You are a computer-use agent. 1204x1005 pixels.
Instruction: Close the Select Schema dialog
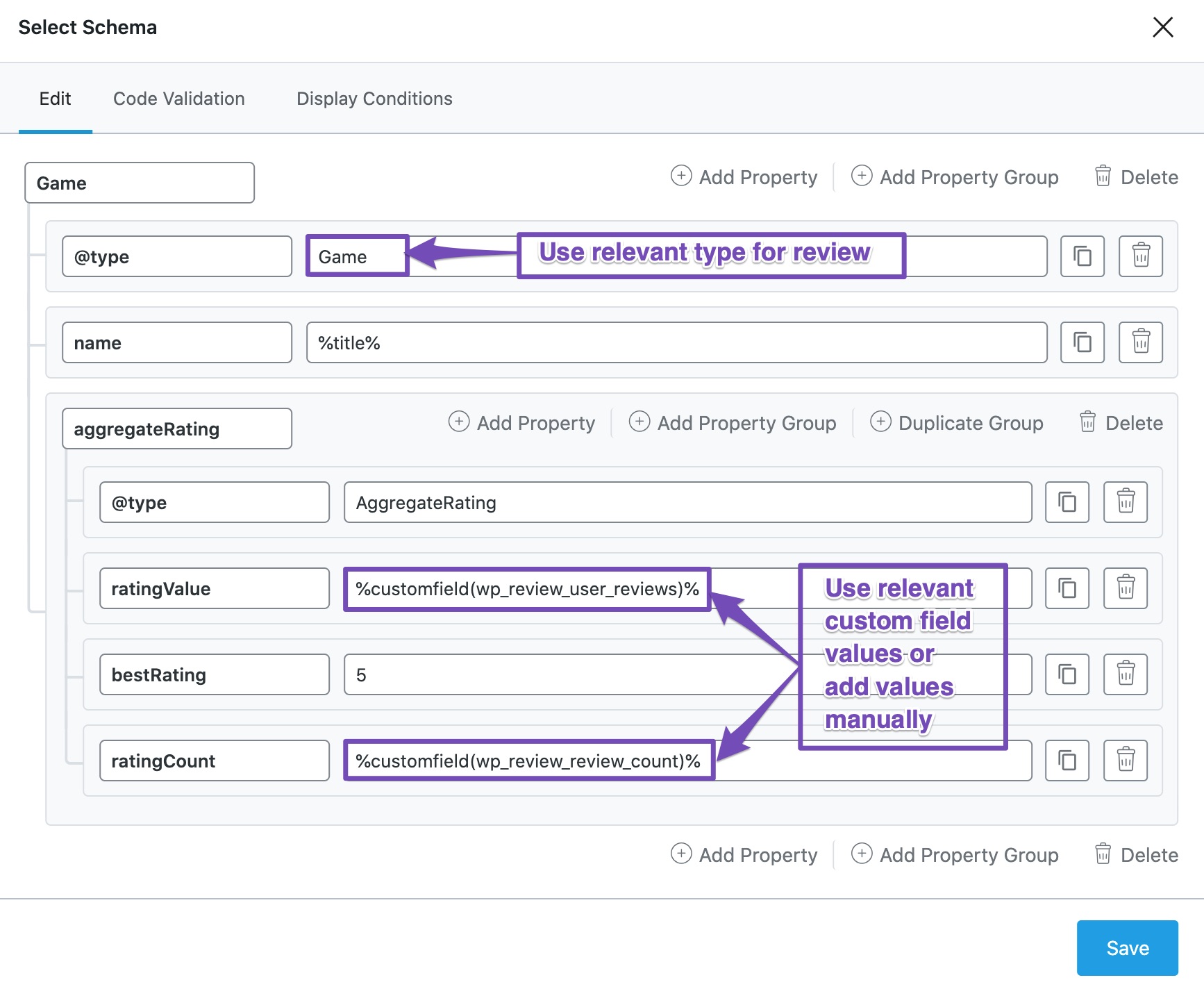[x=1162, y=27]
